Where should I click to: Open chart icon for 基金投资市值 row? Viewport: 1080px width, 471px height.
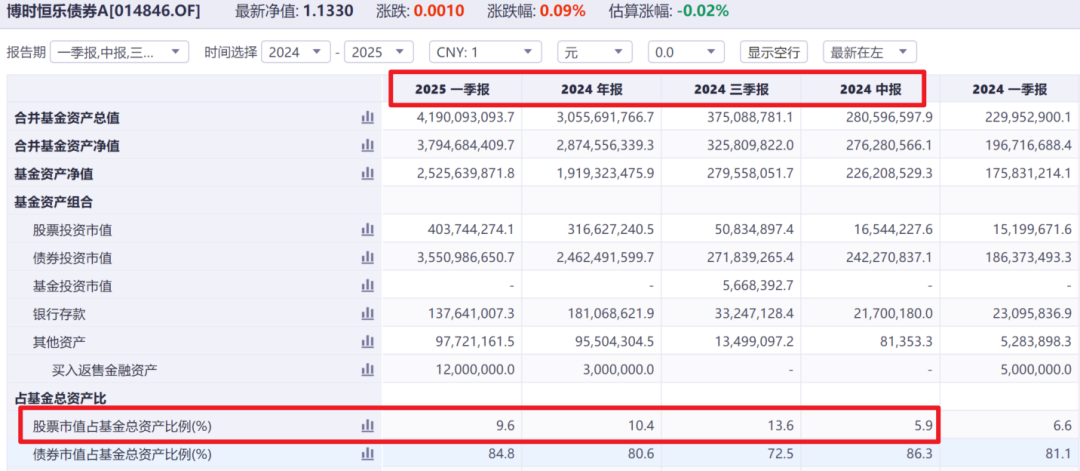click(x=367, y=286)
